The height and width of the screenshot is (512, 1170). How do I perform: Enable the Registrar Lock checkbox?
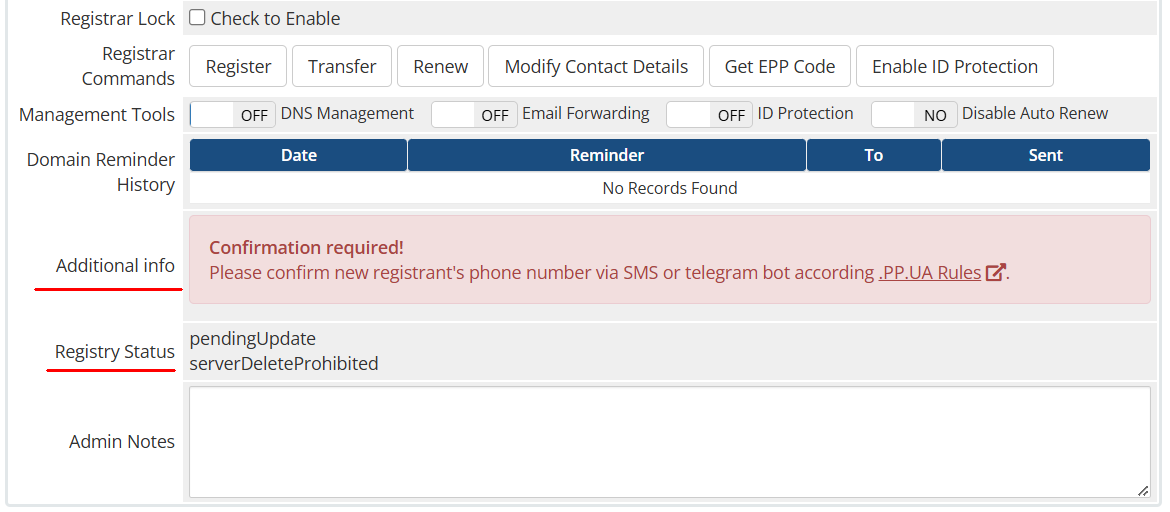197,17
